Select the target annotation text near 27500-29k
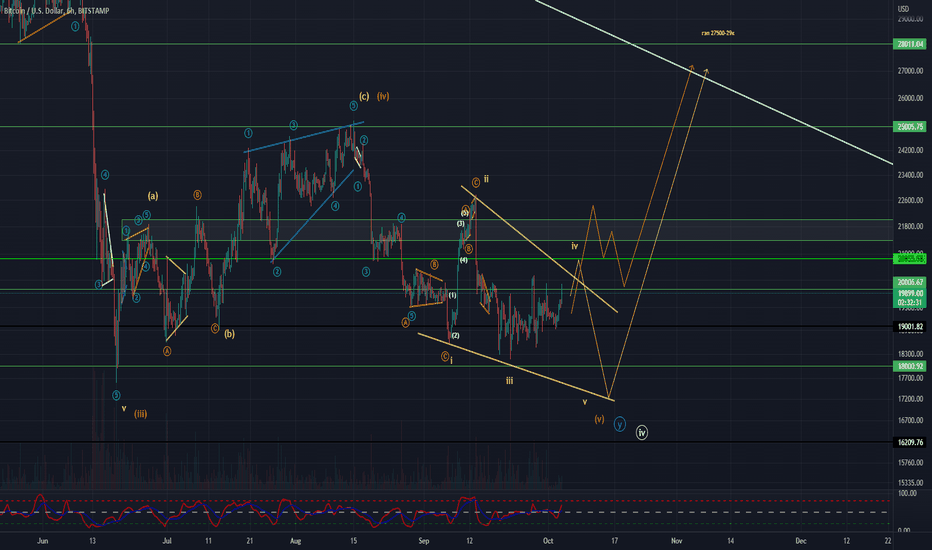The height and width of the screenshot is (550, 932). pos(718,33)
